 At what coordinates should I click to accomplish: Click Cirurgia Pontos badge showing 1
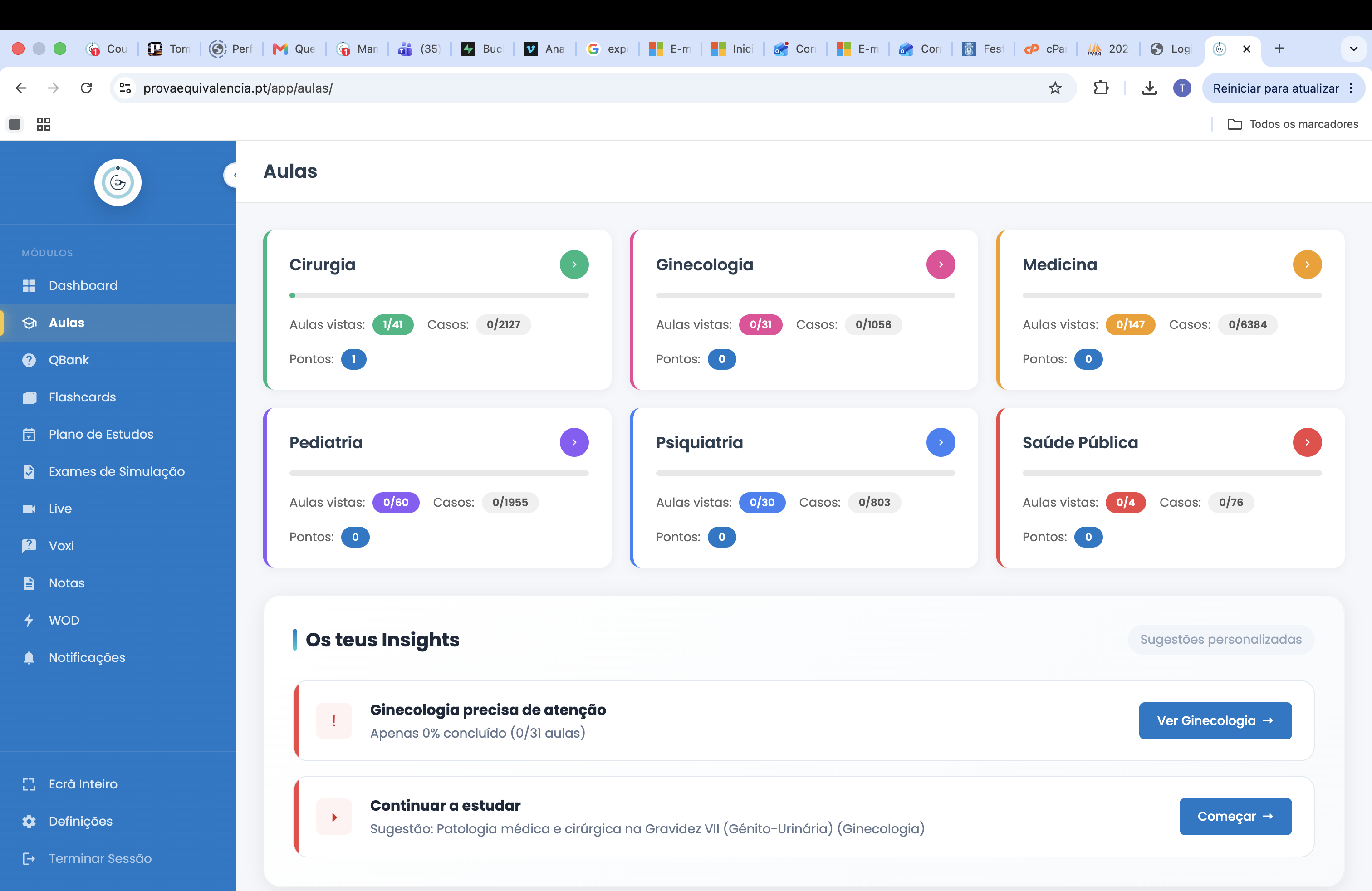coord(353,359)
